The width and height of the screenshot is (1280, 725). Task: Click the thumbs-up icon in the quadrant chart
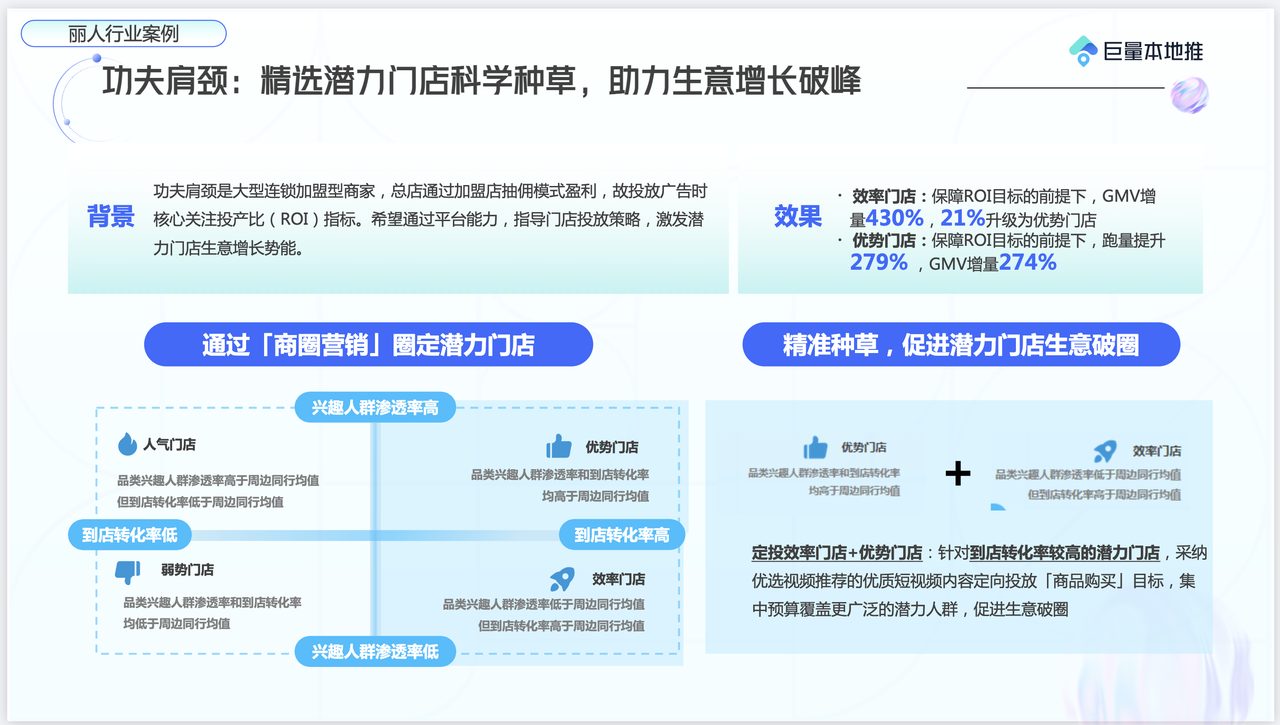[558, 446]
